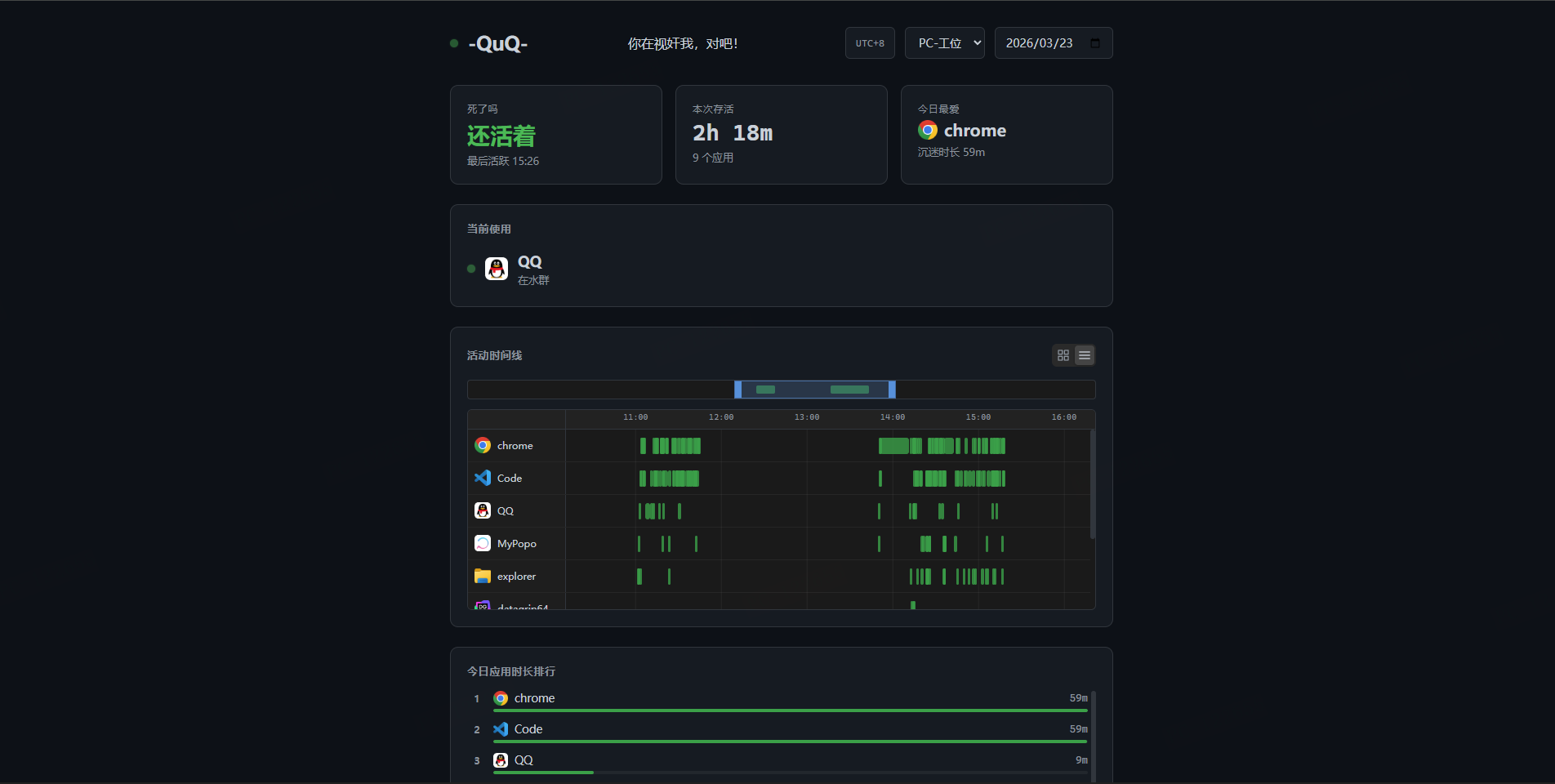Click the left handle of the timeline range selector

click(x=738, y=390)
